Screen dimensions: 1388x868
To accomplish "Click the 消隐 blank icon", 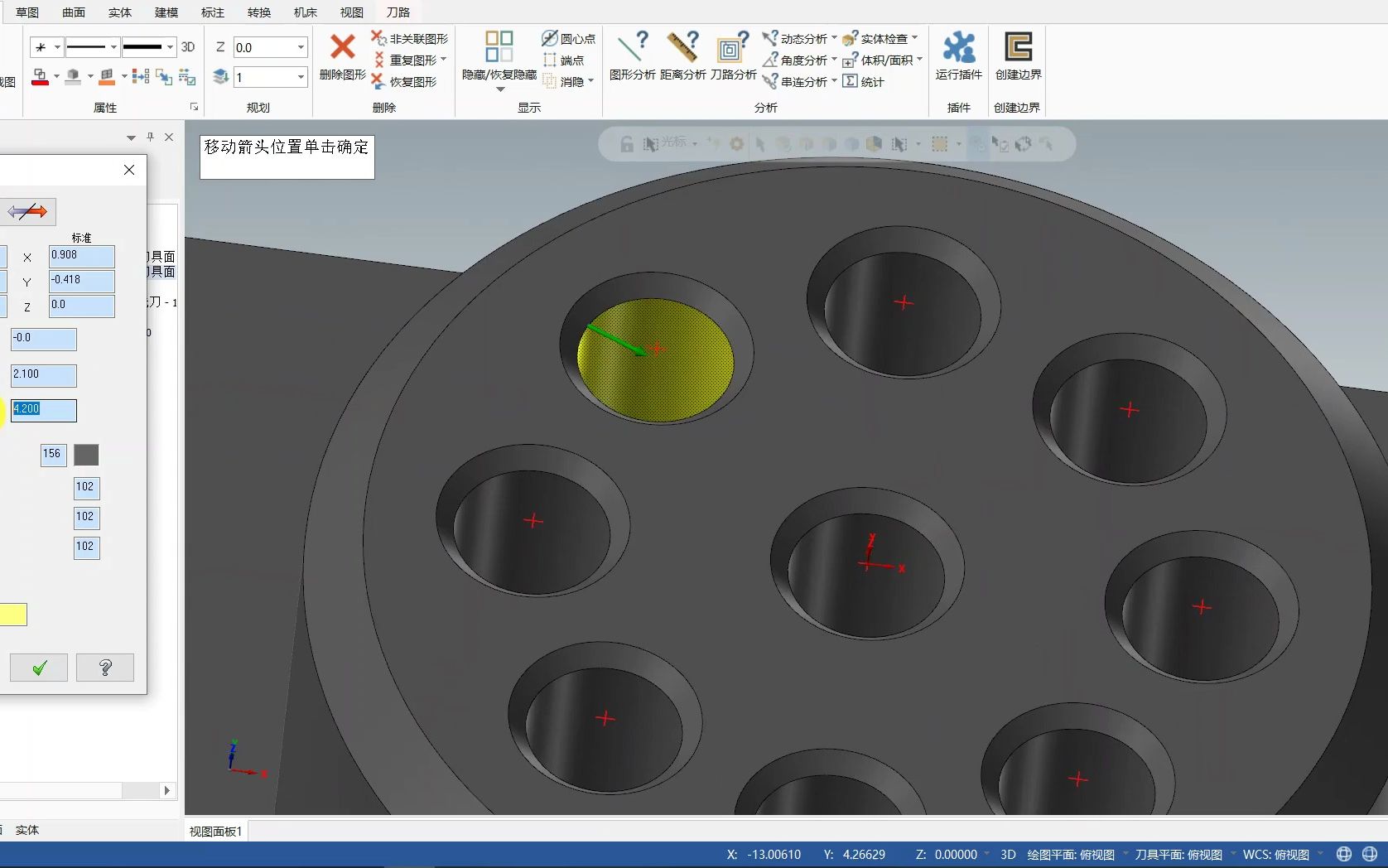I will 549,81.
